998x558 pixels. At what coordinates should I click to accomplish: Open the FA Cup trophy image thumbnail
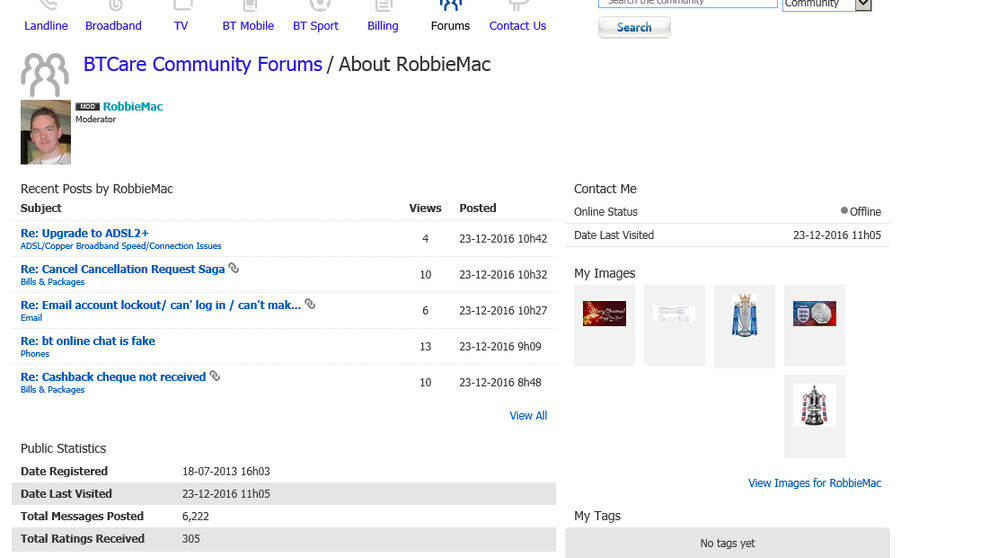[815, 405]
